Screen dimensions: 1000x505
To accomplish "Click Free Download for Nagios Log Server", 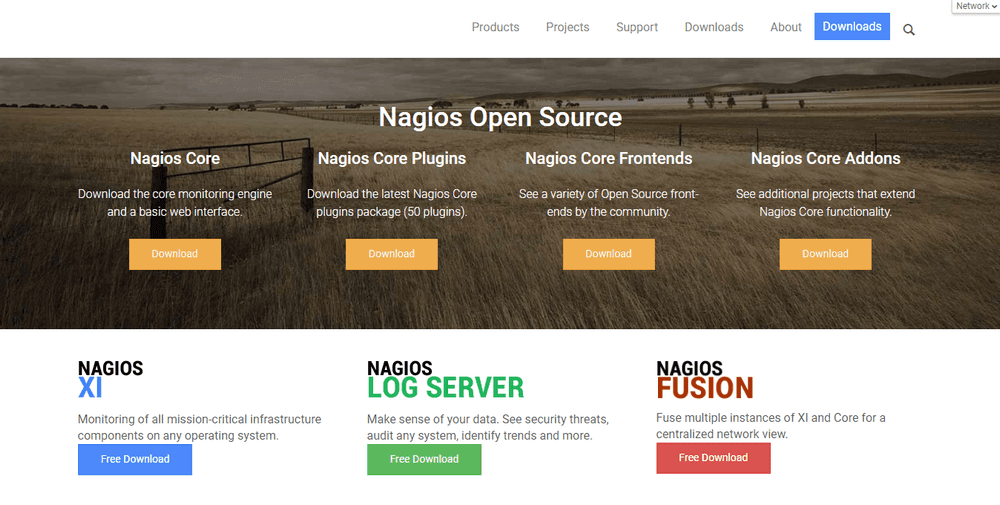I will (x=424, y=459).
